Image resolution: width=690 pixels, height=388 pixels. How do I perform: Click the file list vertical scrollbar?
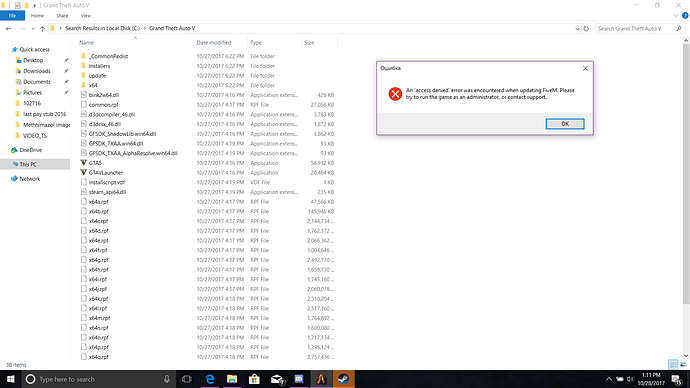[686, 174]
